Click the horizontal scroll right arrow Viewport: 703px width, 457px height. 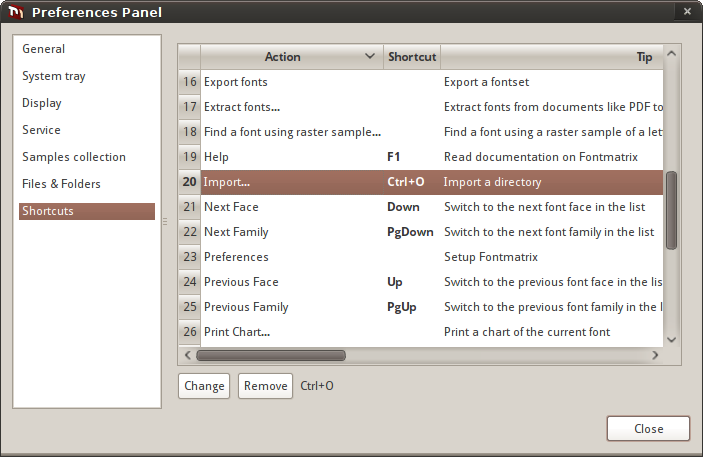[x=655, y=355]
